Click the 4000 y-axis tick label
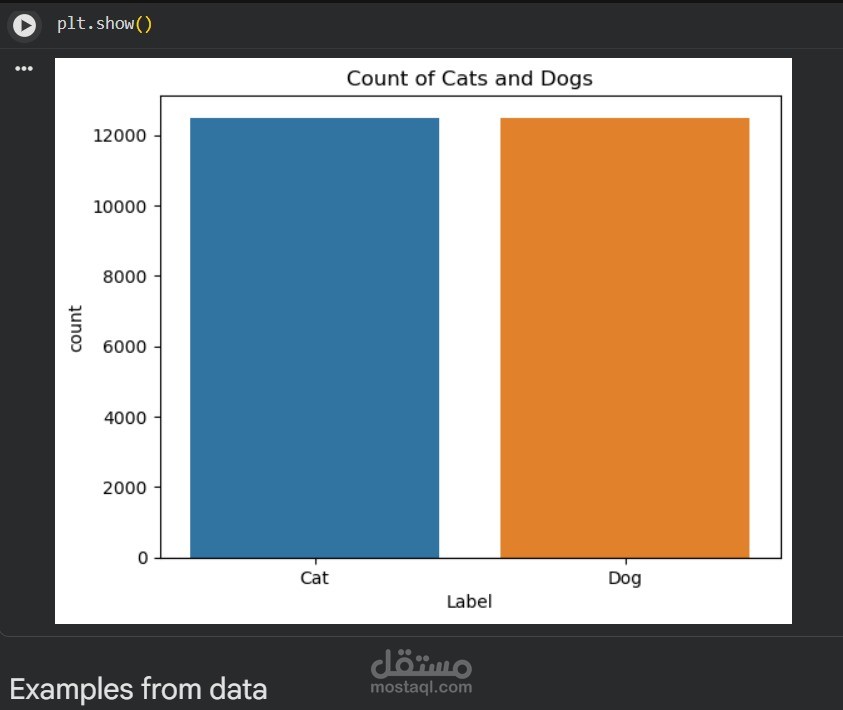 pyautogui.click(x=127, y=417)
